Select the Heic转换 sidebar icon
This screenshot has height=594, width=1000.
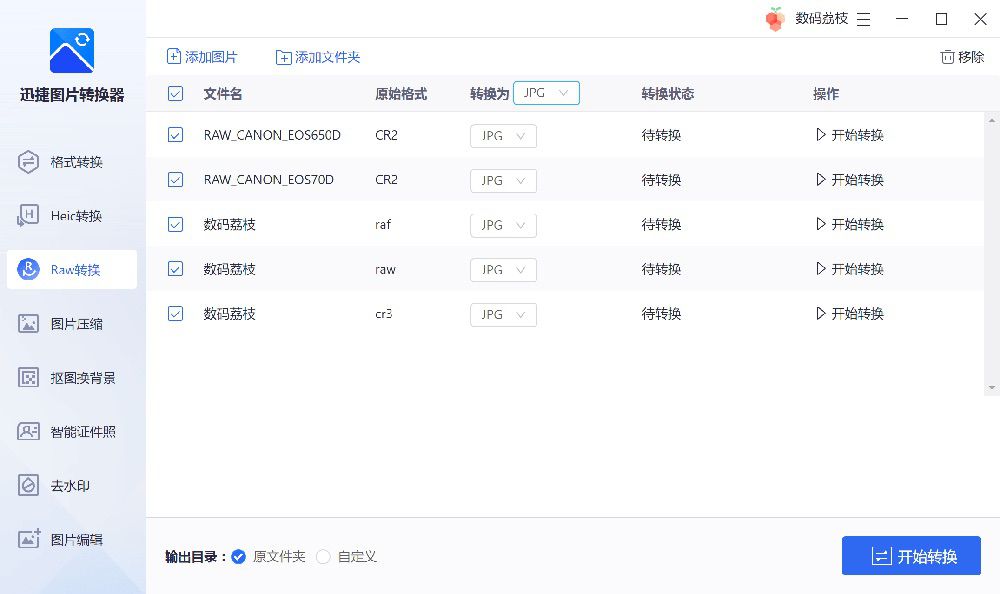click(28, 216)
